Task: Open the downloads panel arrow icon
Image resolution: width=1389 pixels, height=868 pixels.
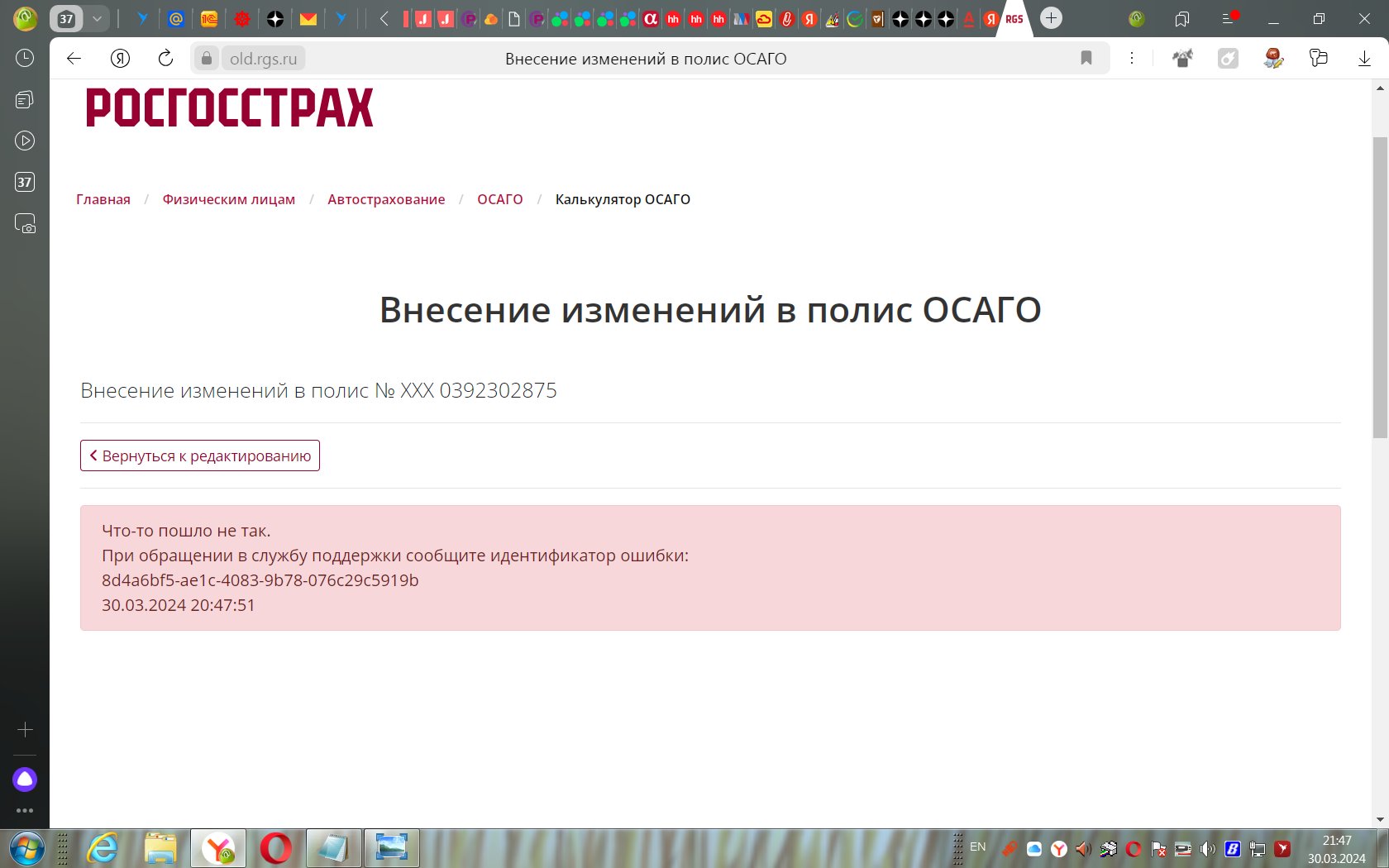Action: click(1364, 58)
